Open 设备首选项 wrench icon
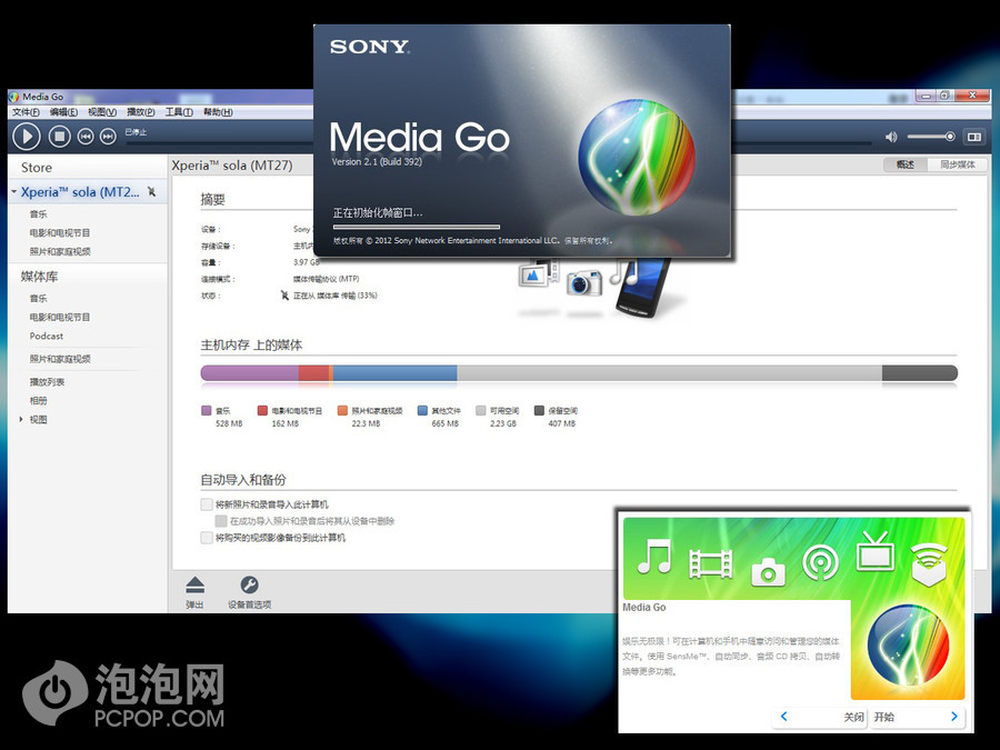The image size is (1000, 750). [249, 585]
